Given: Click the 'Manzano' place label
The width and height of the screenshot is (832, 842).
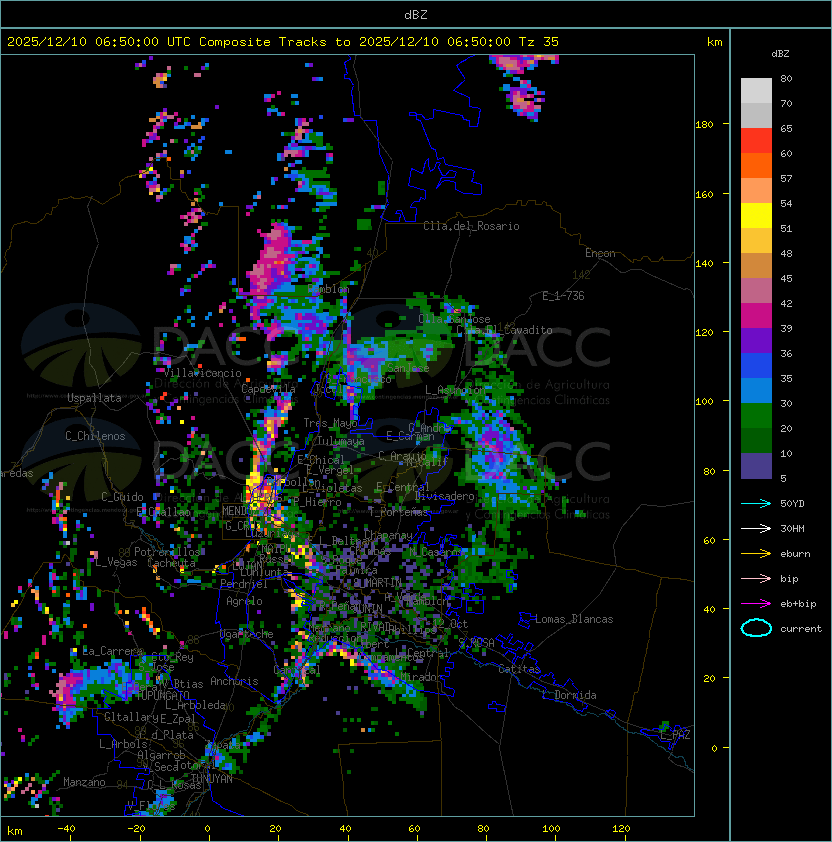Looking at the screenshot, I should tap(84, 782).
